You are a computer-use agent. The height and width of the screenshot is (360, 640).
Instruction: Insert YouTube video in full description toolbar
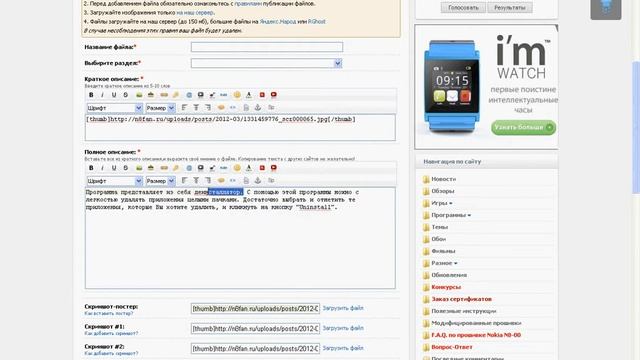[x=274, y=168]
